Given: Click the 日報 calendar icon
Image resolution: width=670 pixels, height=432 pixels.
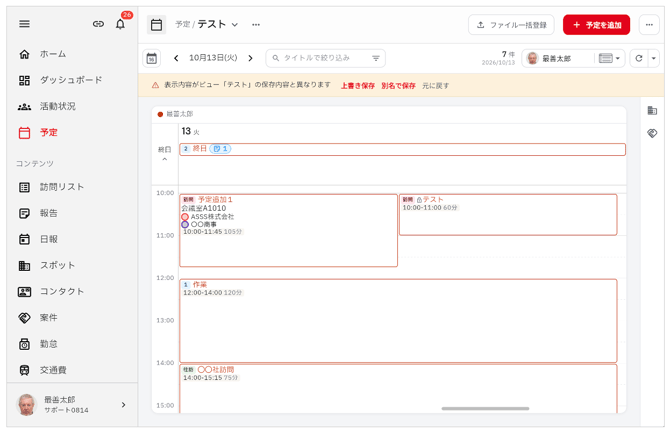Looking at the screenshot, I should [24, 239].
